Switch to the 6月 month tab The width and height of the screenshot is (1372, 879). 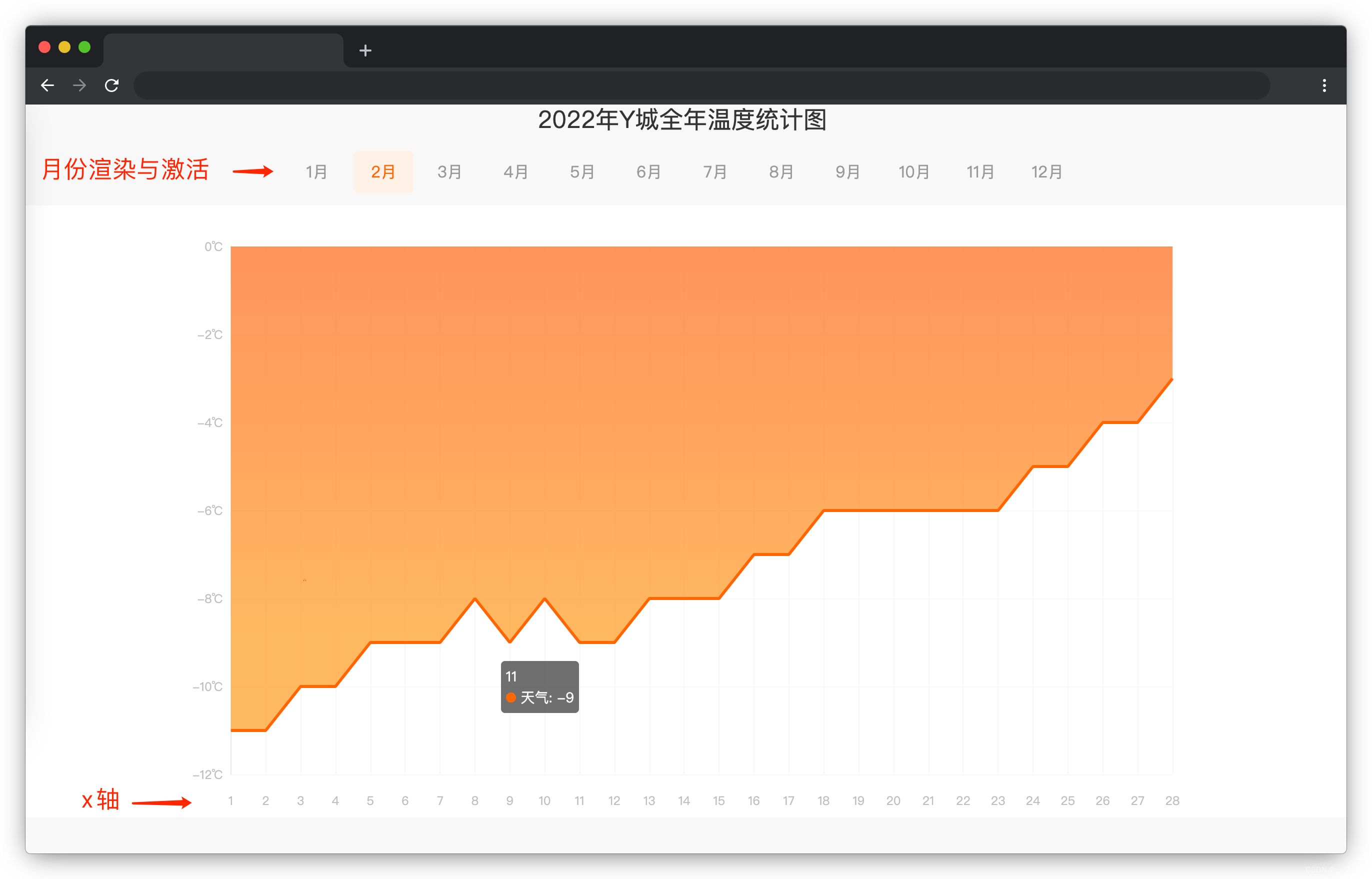tap(649, 172)
